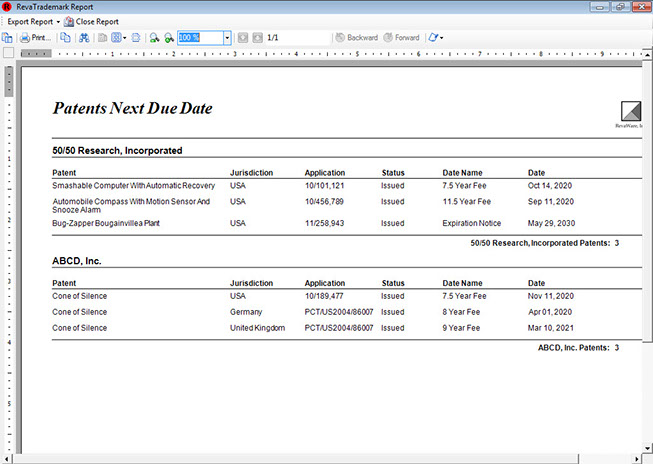653x464 pixels.
Task: Click the page width view icon
Action: (136, 38)
